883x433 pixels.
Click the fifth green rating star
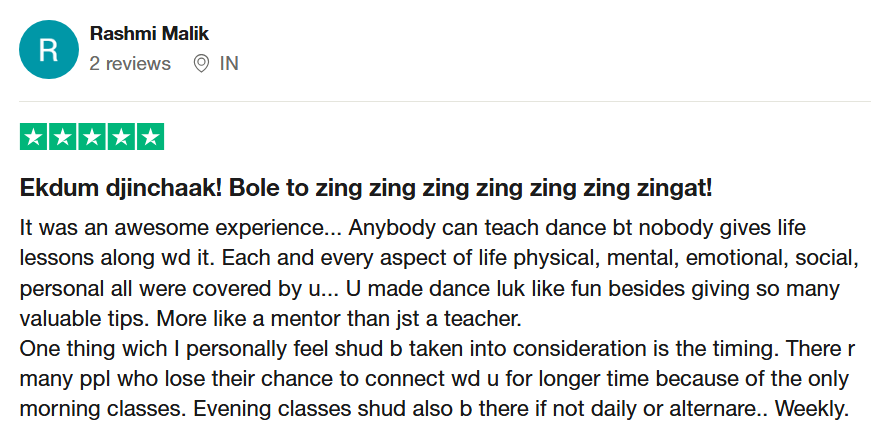click(150, 137)
